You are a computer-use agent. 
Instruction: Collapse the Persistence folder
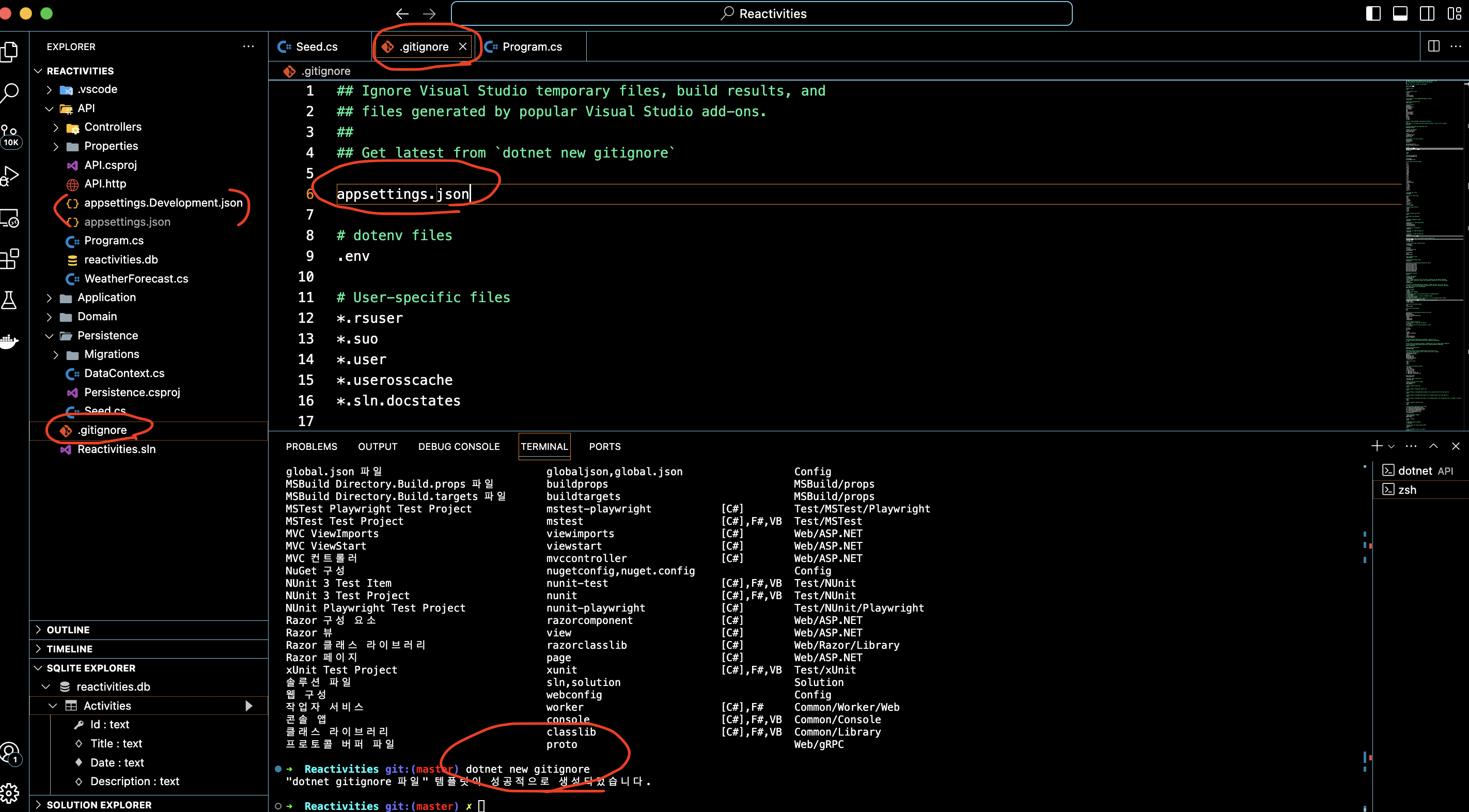[107, 335]
